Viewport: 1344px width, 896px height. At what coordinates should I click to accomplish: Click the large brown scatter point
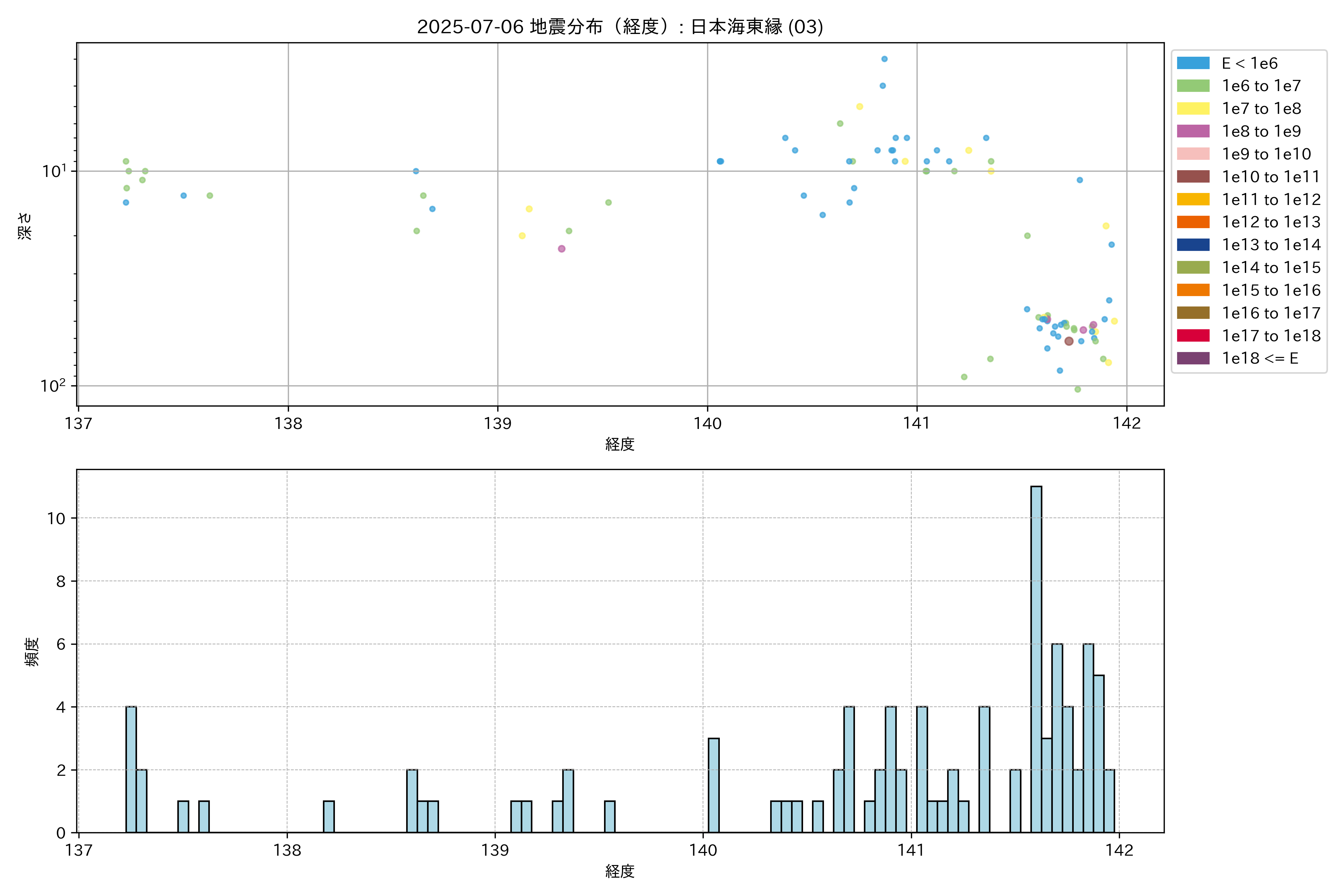[1068, 341]
